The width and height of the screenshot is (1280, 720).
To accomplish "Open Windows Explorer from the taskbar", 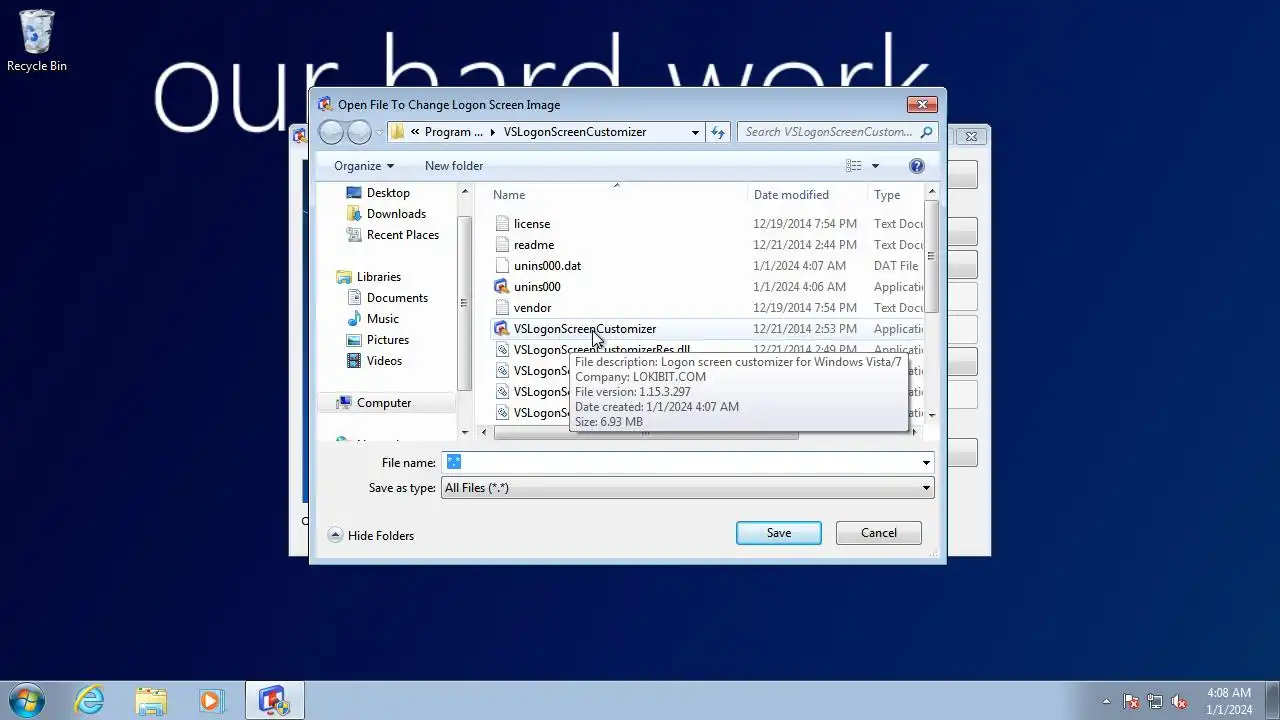I will tap(151, 700).
